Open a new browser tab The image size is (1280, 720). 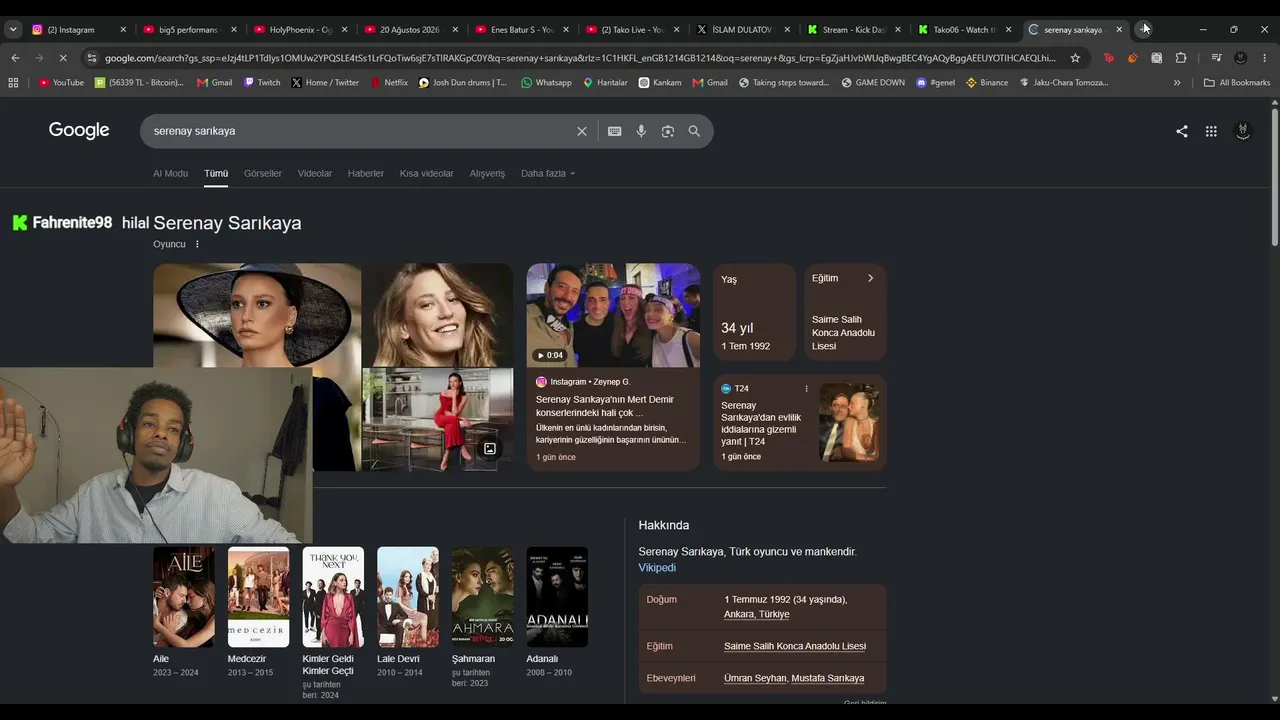tap(1143, 29)
